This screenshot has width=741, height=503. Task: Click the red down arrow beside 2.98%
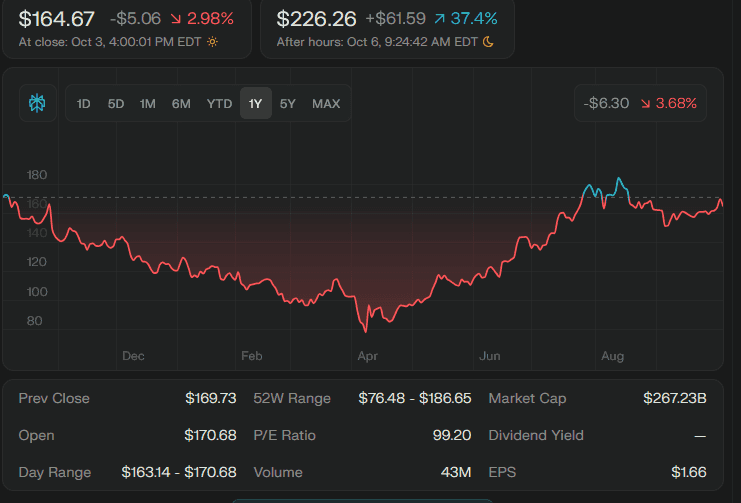click(x=175, y=19)
